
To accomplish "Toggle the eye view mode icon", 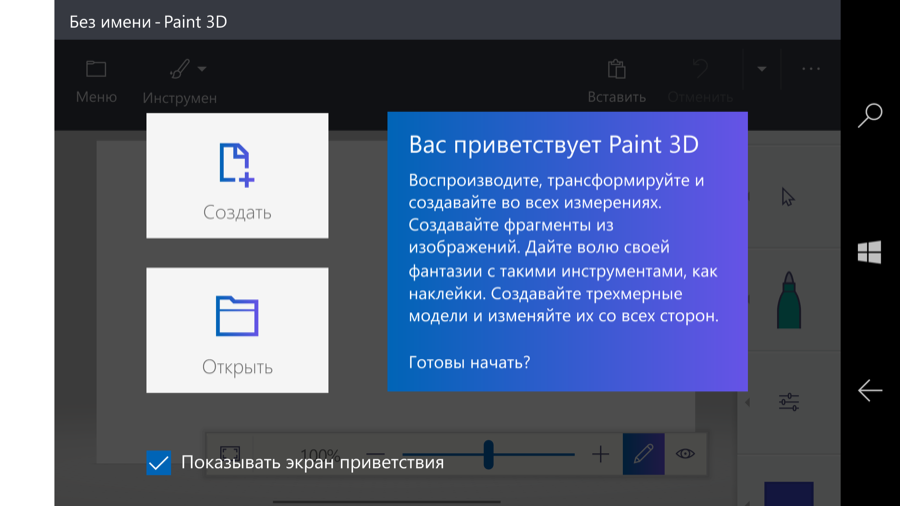I will pos(685,454).
